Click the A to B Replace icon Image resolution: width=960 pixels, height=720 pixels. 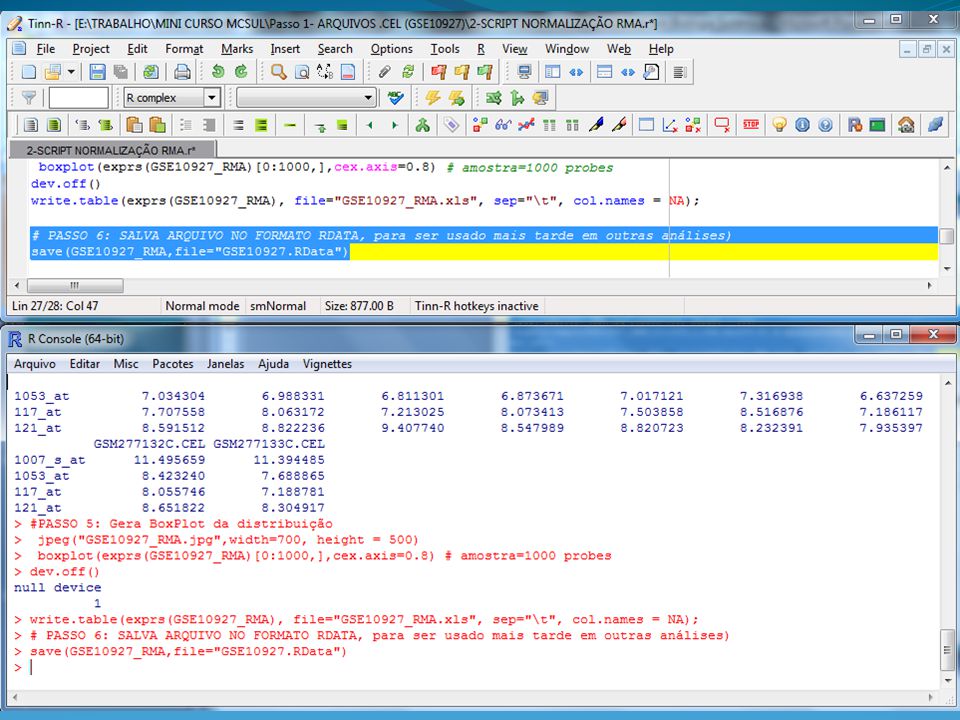pyautogui.click(x=325, y=72)
